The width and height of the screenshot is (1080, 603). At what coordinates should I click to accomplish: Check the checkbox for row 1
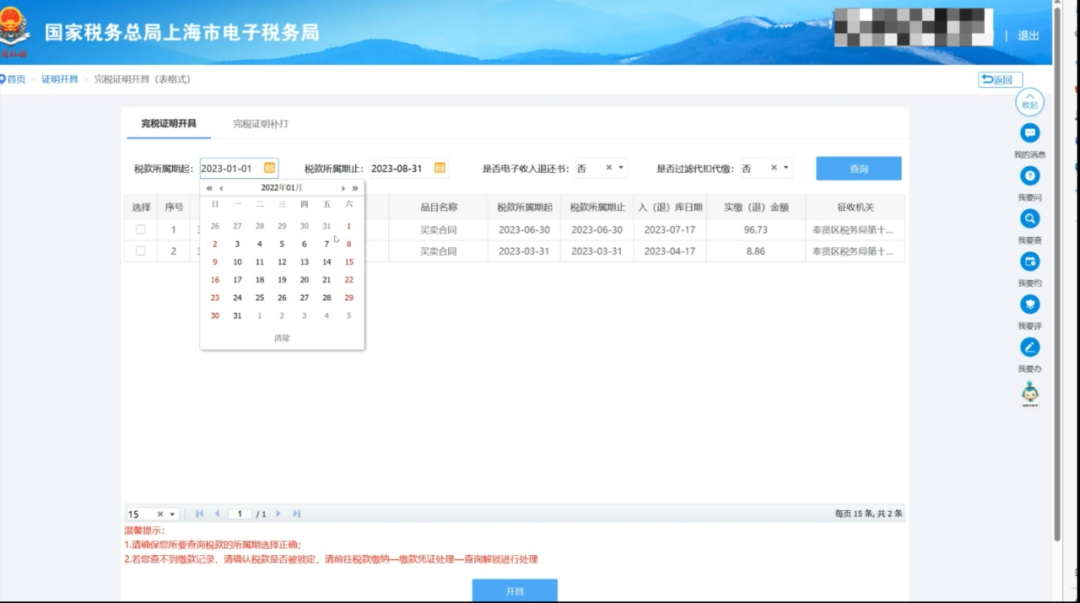pyautogui.click(x=141, y=230)
